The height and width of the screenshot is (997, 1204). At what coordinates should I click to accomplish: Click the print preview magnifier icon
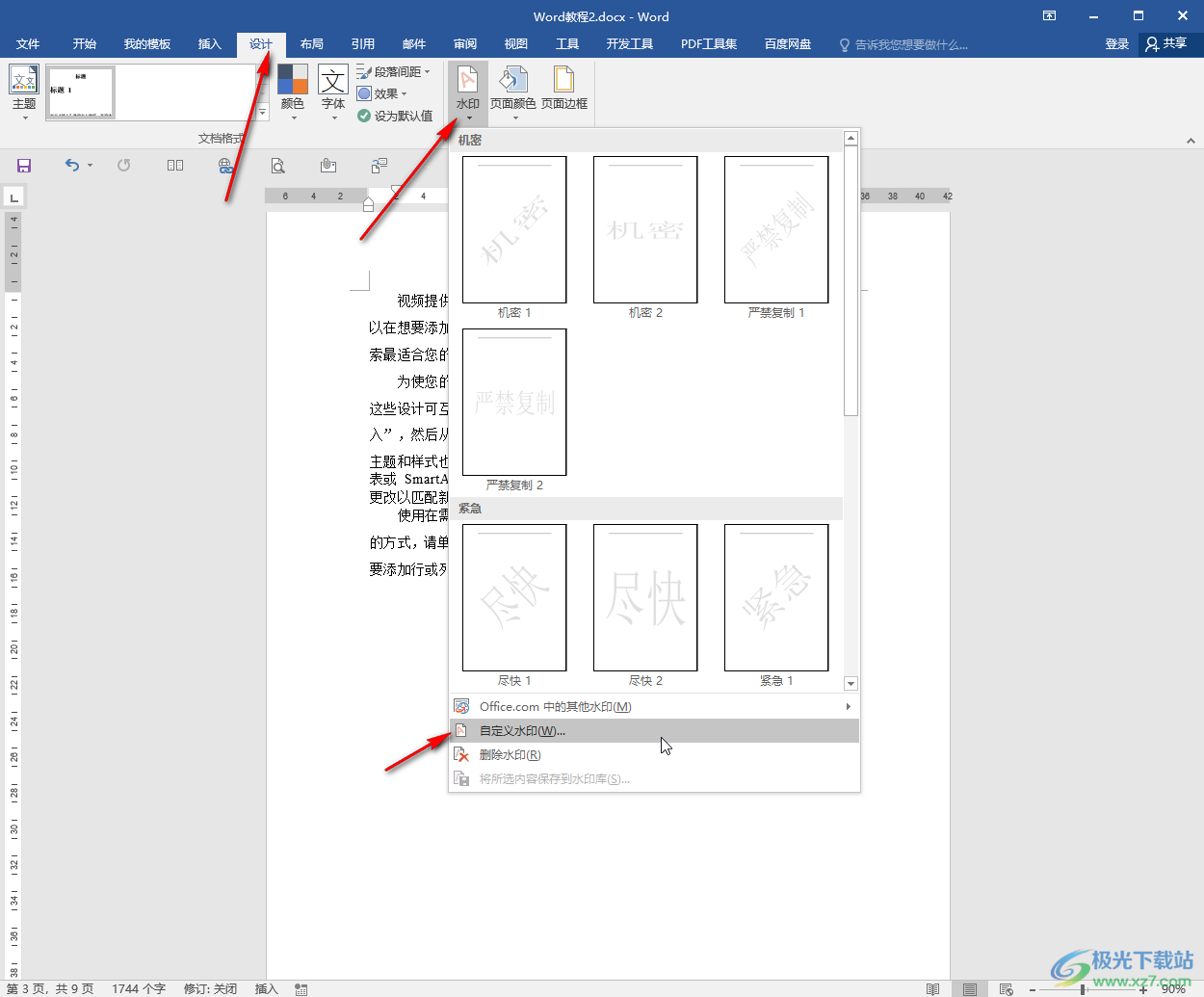coord(277,166)
